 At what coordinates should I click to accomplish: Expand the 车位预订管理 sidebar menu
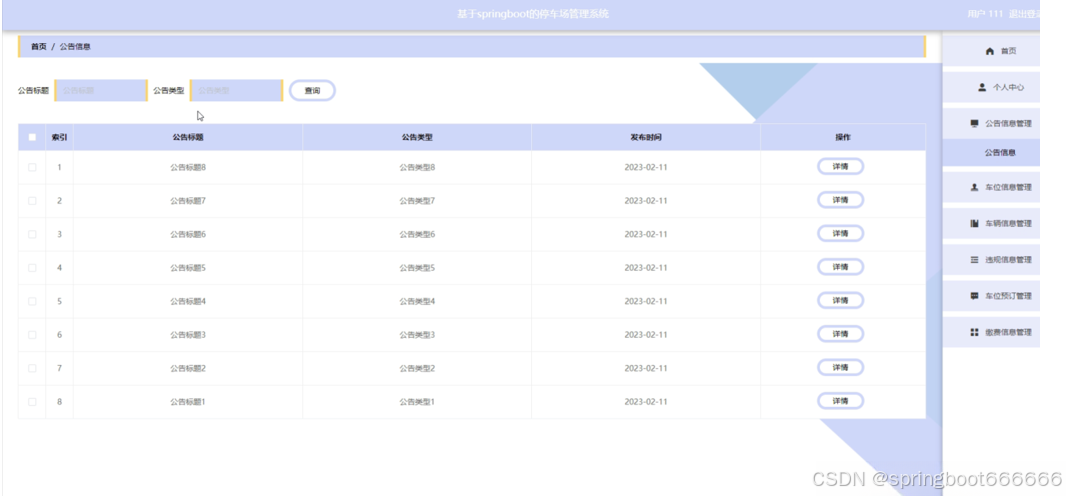coord(991,296)
